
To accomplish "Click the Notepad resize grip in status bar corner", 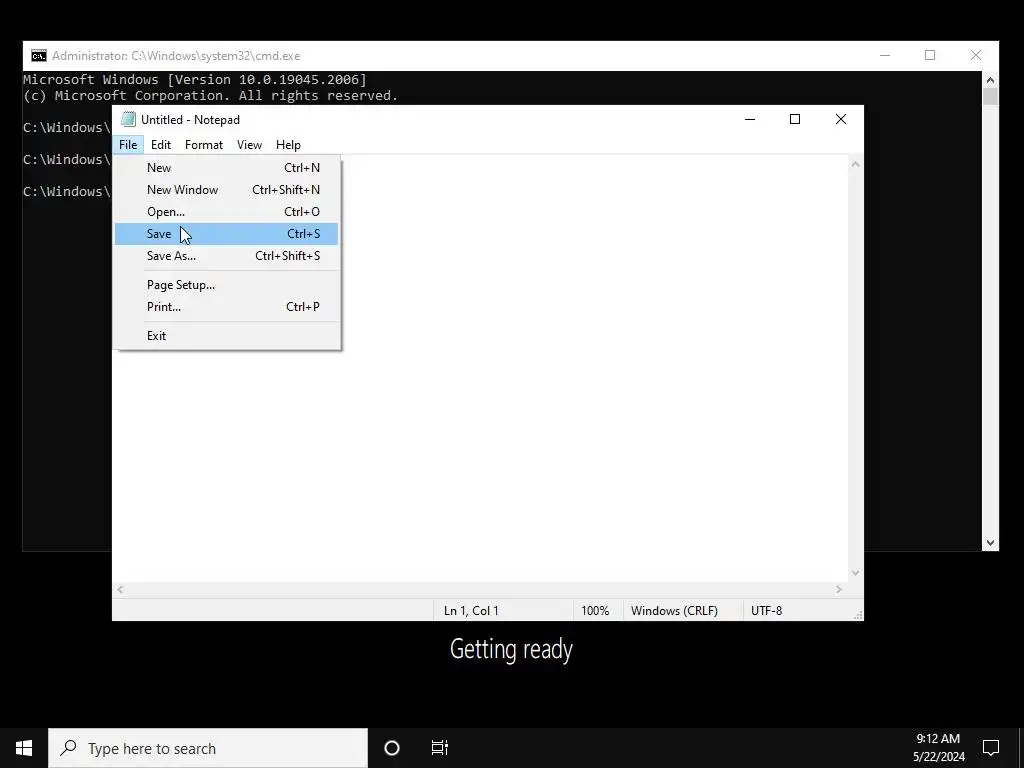I will point(858,615).
